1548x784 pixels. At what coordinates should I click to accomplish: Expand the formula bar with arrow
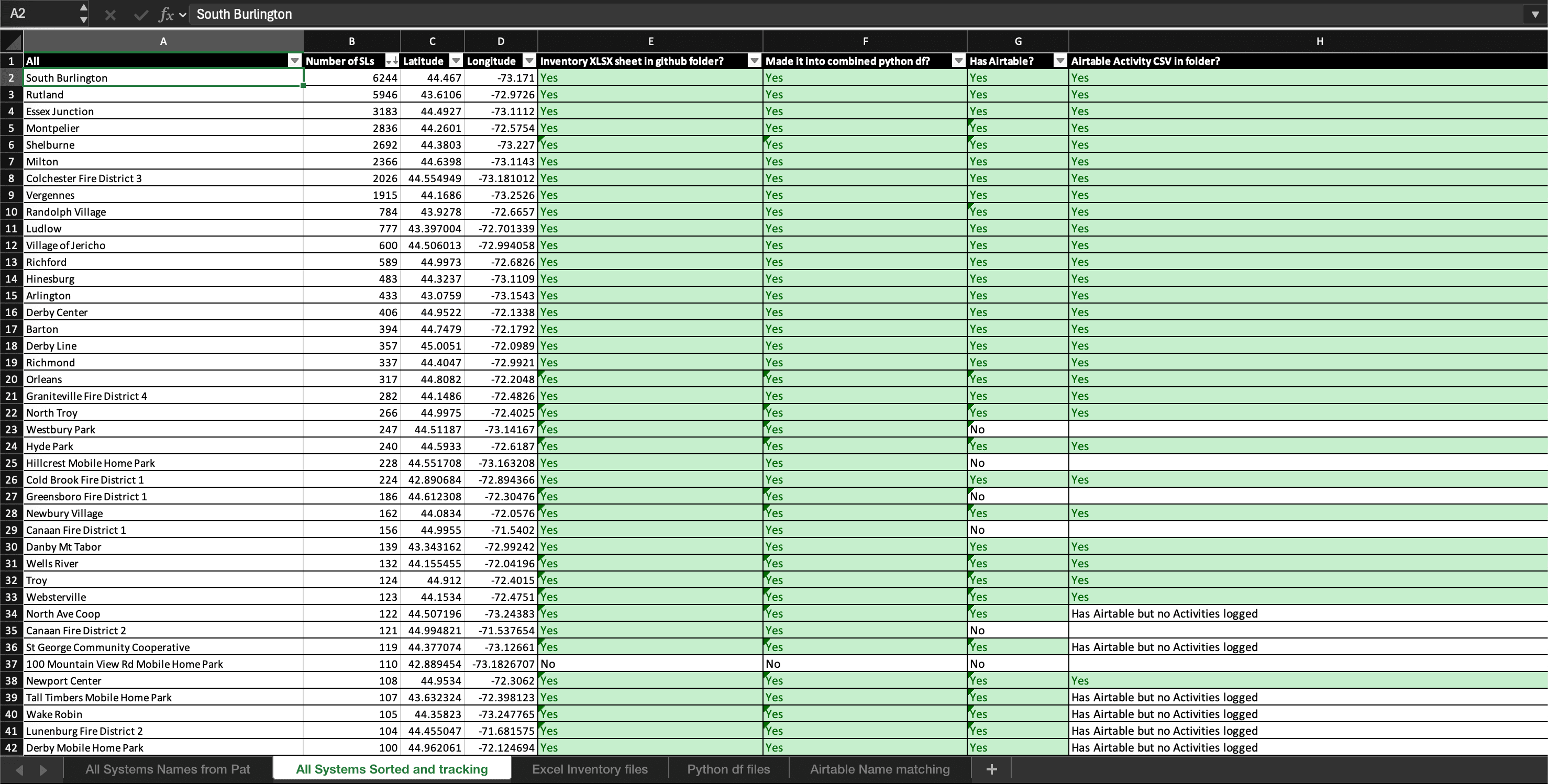pyautogui.click(x=1535, y=15)
